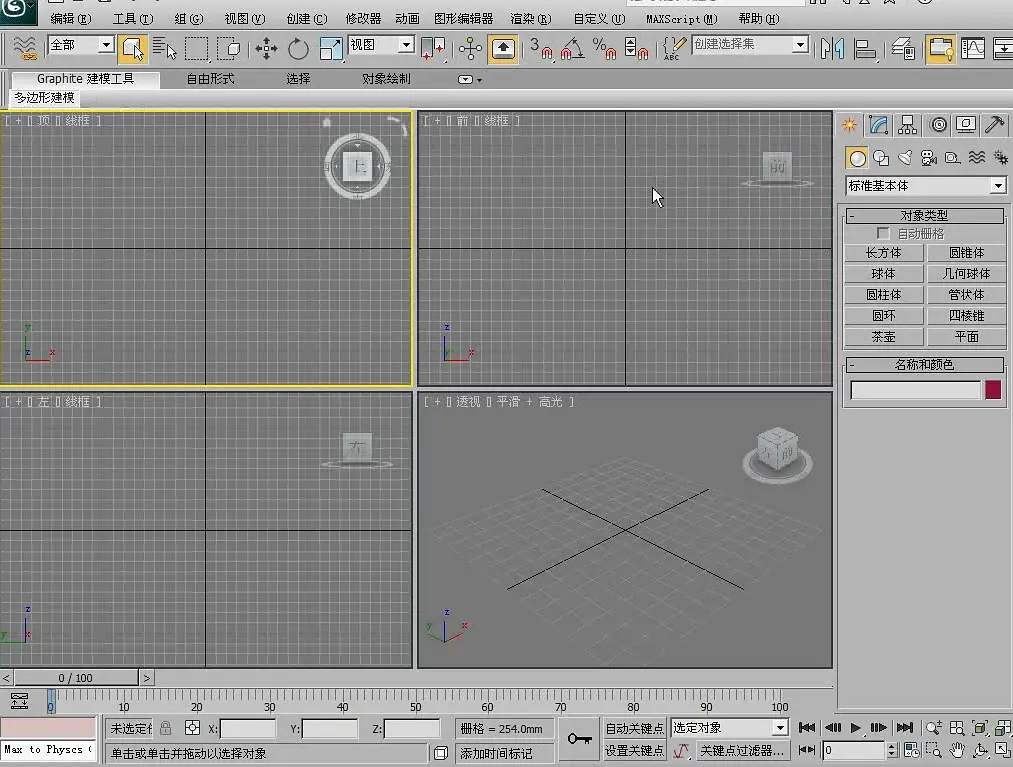The height and width of the screenshot is (767, 1013).
Task: Click the current frame spinner arrows
Action: 892,750
